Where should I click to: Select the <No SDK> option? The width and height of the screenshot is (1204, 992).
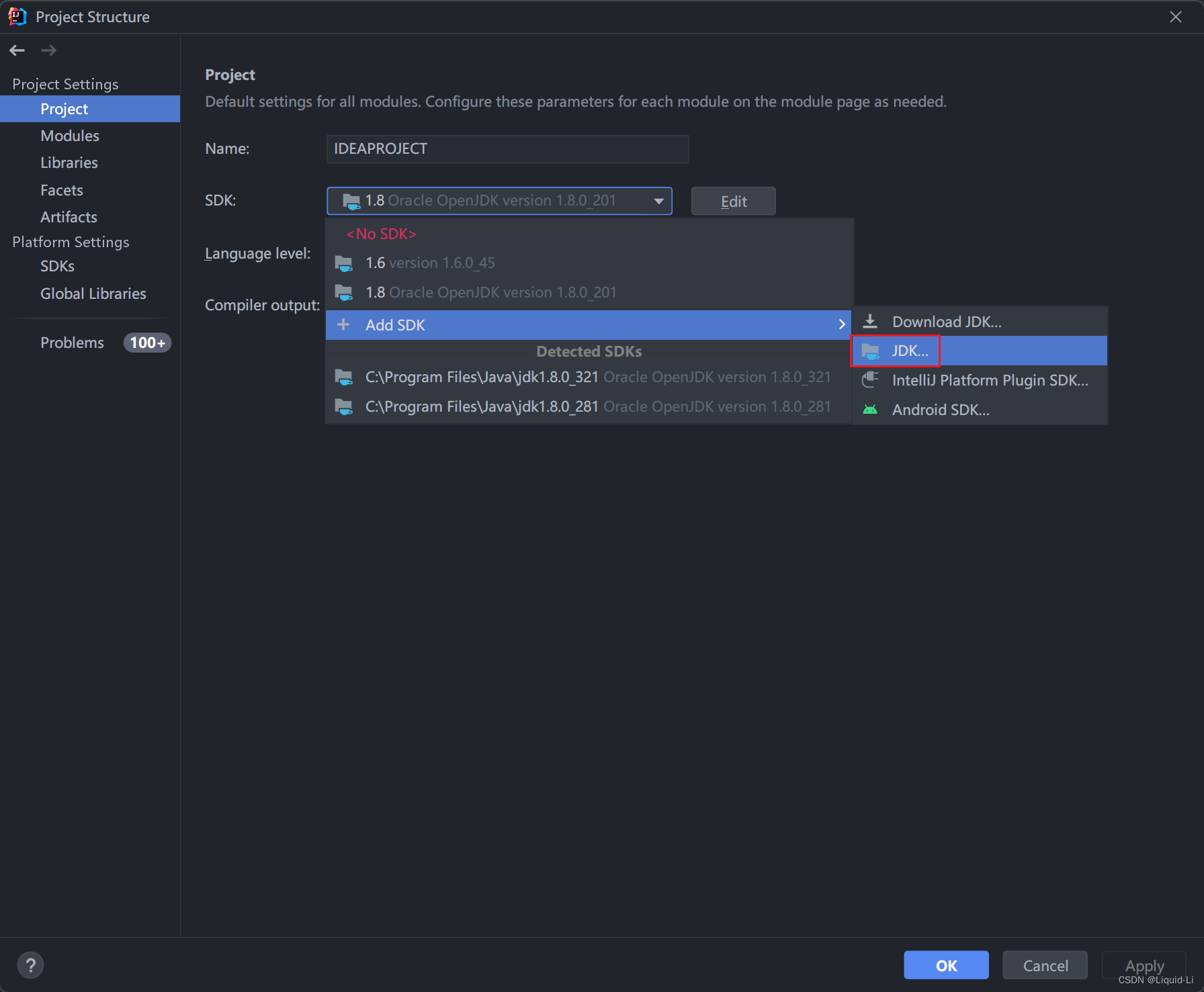pos(382,234)
